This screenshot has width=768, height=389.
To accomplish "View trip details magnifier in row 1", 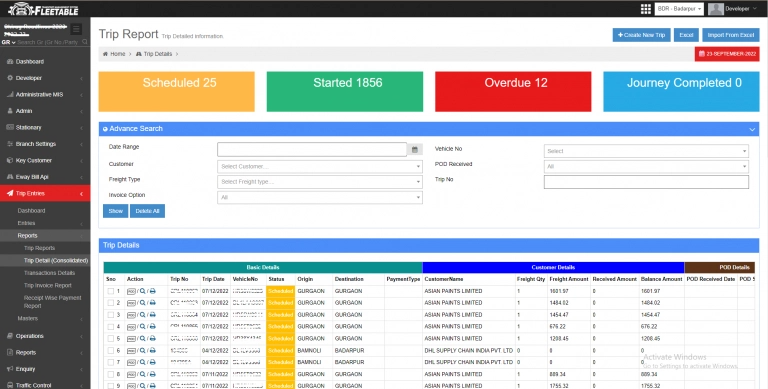I will pyautogui.click(x=143, y=291).
